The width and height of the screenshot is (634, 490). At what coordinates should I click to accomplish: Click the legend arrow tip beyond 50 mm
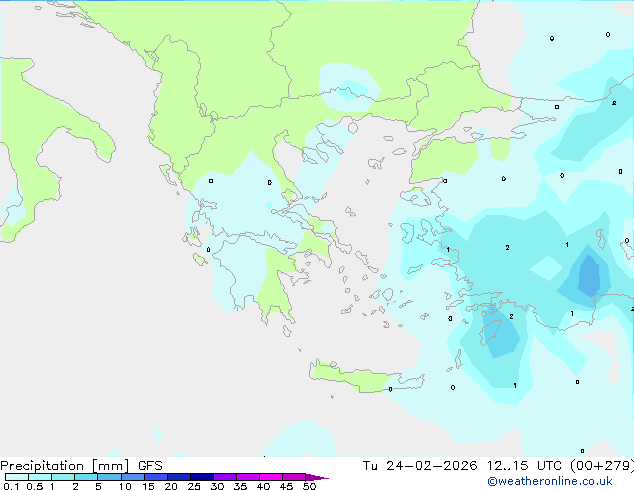[317, 477]
